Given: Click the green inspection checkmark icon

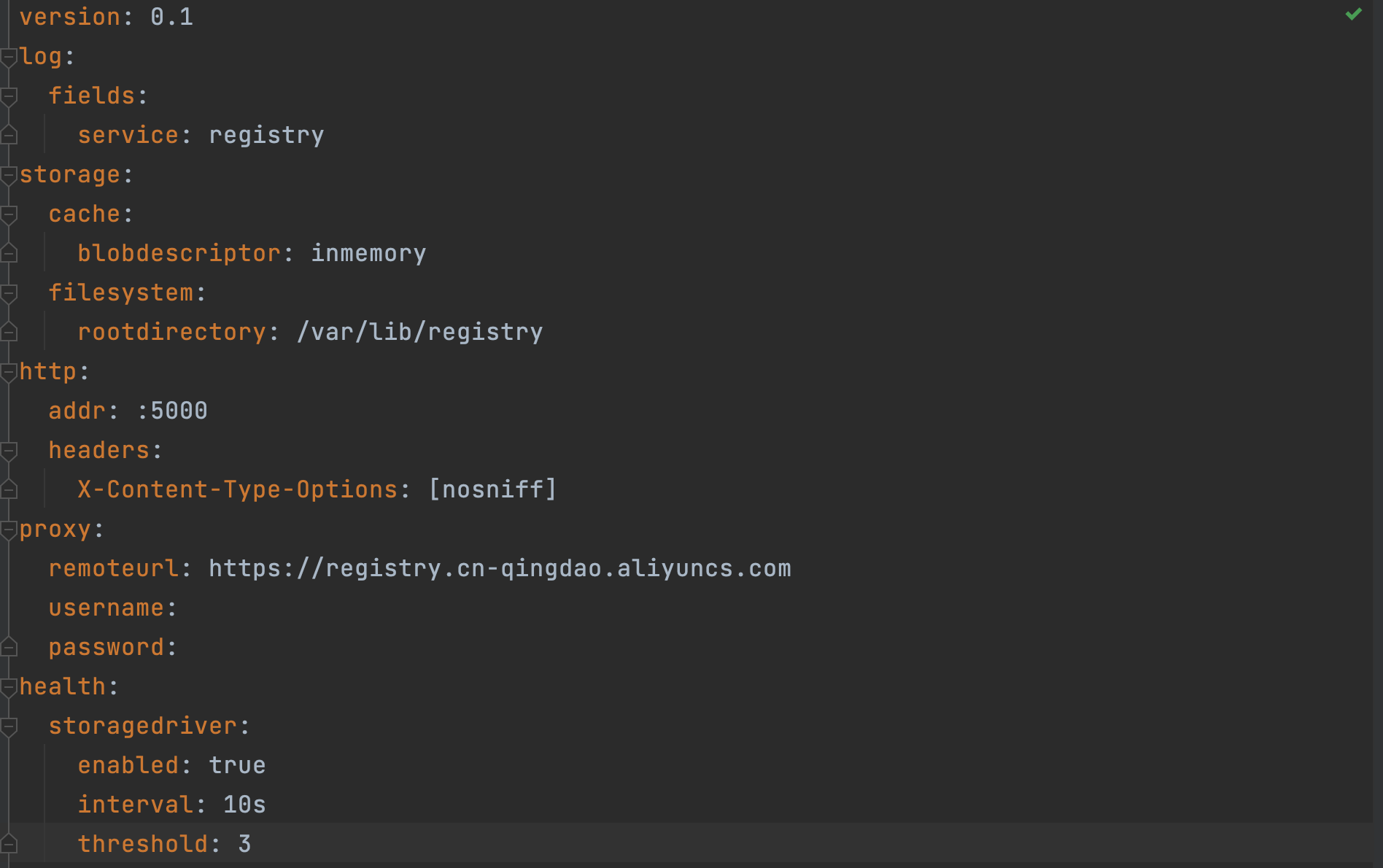Looking at the screenshot, I should (x=1354, y=14).
